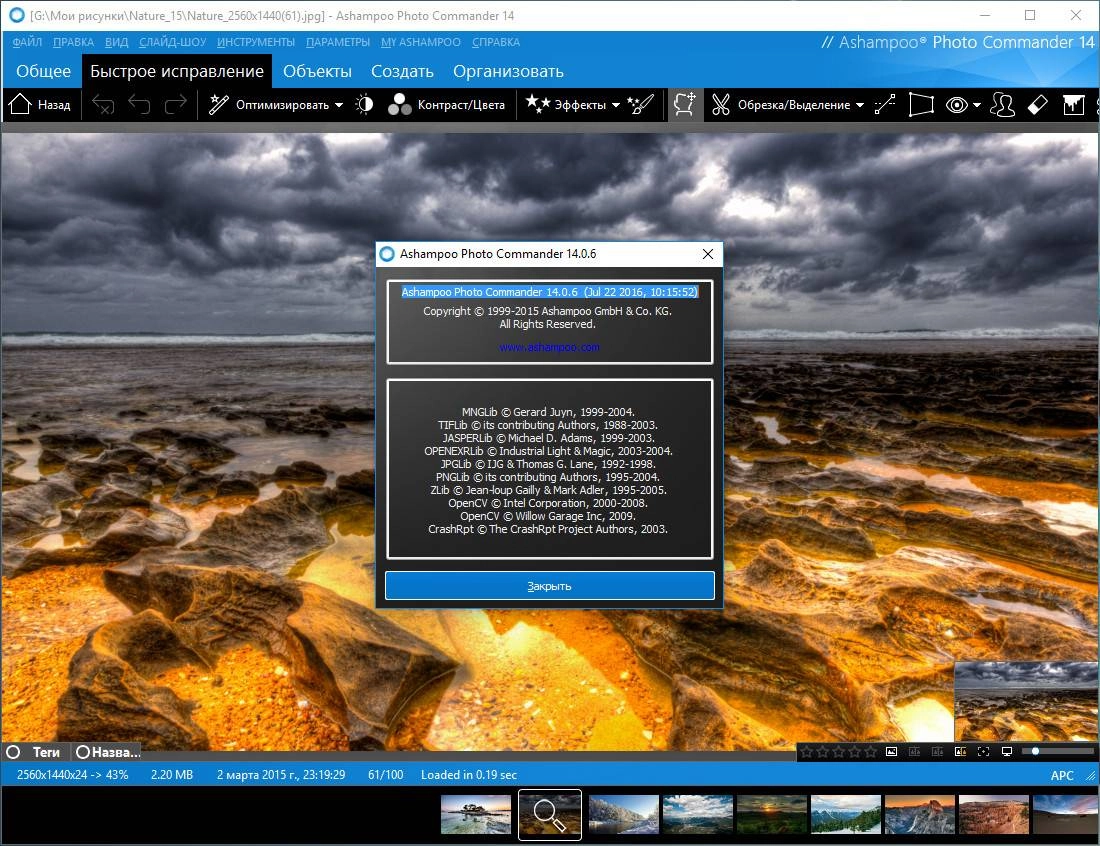Click the red-eye removal eye icon

[956, 105]
